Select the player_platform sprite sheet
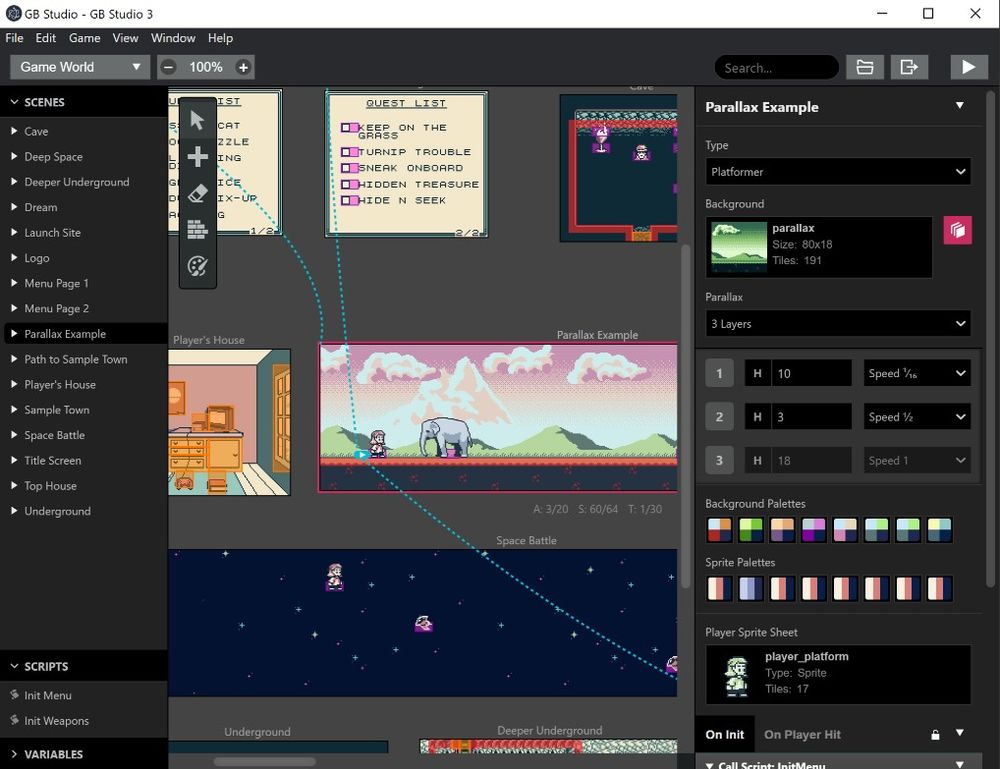Image resolution: width=1000 pixels, height=769 pixels. 838,675
